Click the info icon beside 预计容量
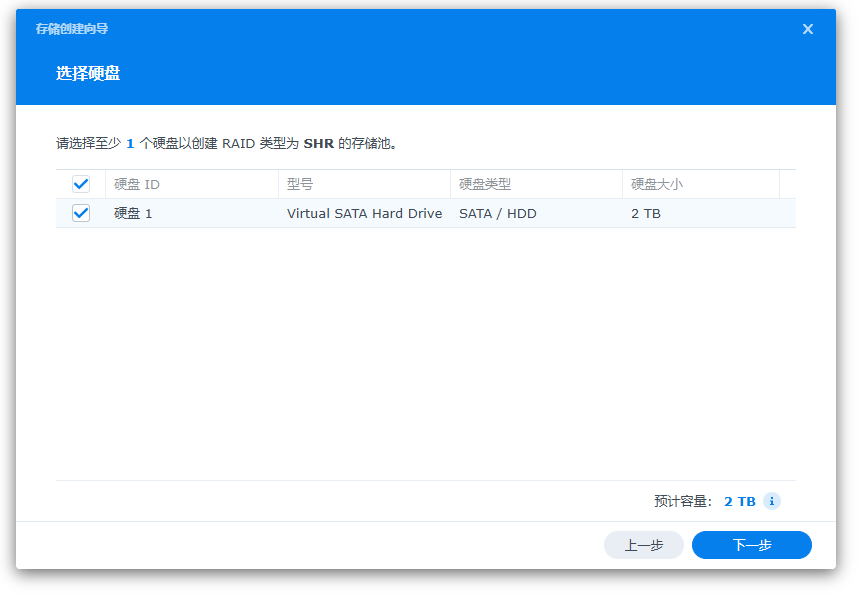 (771, 501)
